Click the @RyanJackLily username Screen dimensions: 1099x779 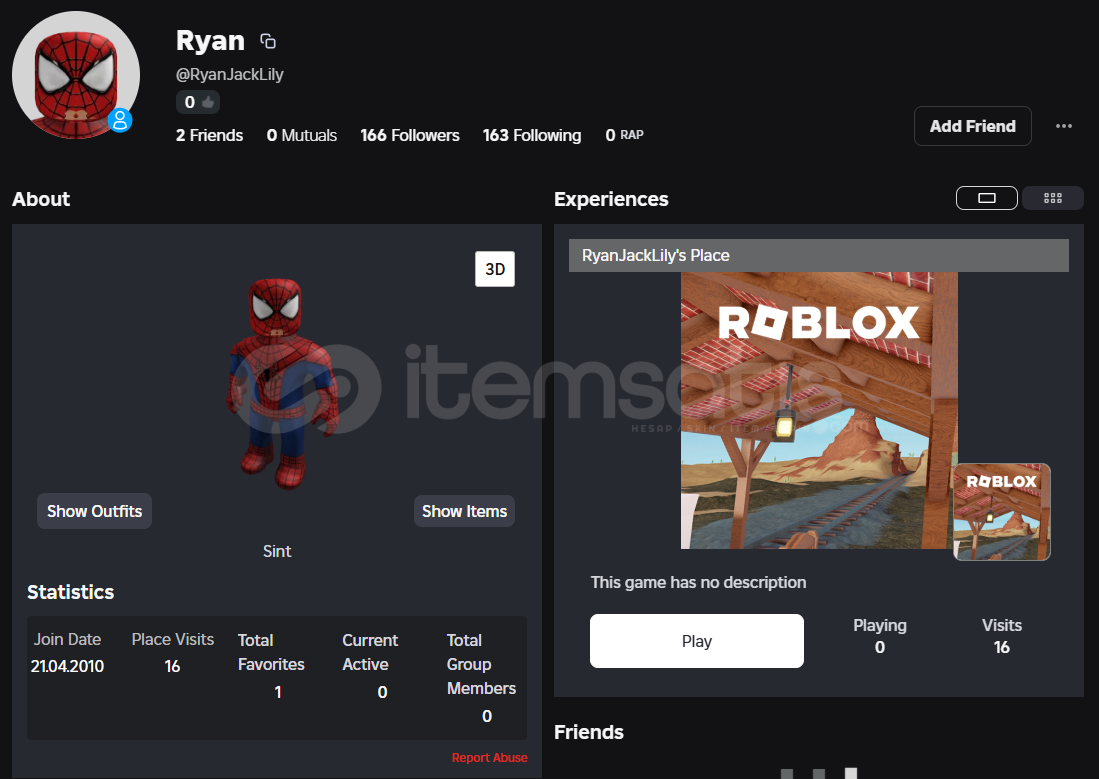tap(230, 74)
